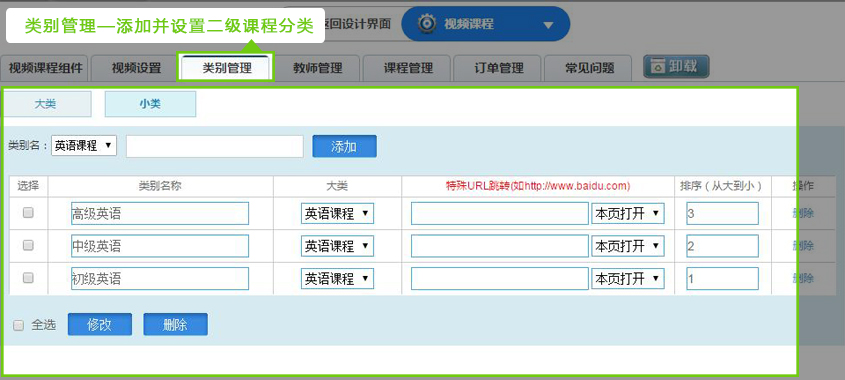Viewport: 845px width, 380px height.
Task: Toggle the 全选 checkbox
Action: [19, 325]
